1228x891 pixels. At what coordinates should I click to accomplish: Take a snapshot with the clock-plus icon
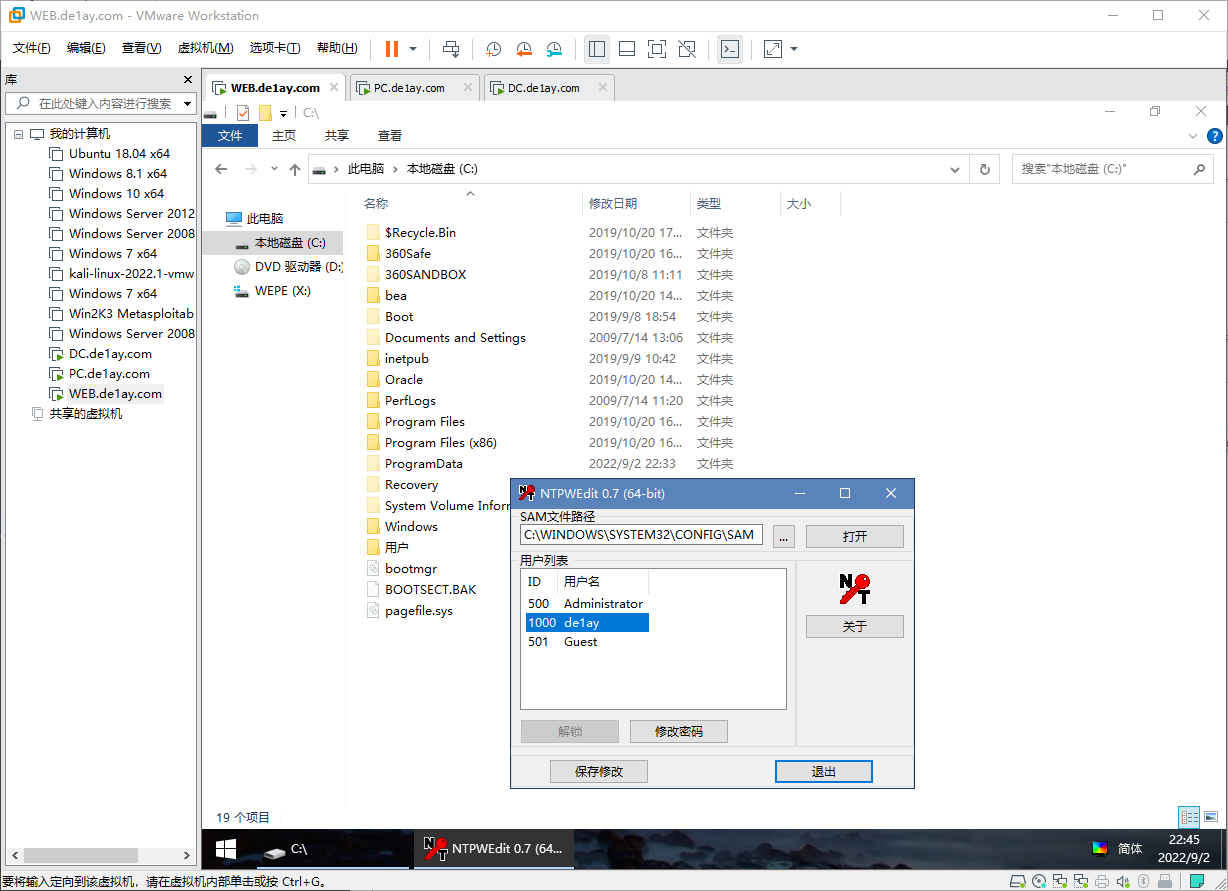click(494, 48)
